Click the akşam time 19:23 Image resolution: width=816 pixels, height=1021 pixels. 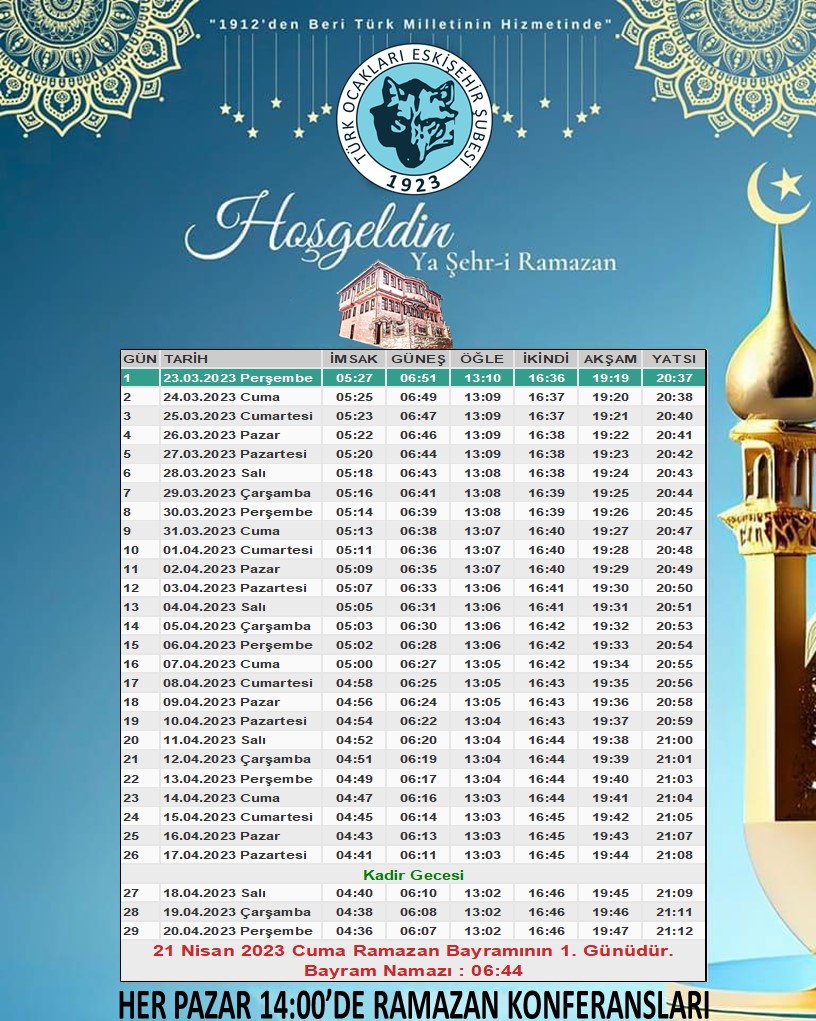(610, 454)
